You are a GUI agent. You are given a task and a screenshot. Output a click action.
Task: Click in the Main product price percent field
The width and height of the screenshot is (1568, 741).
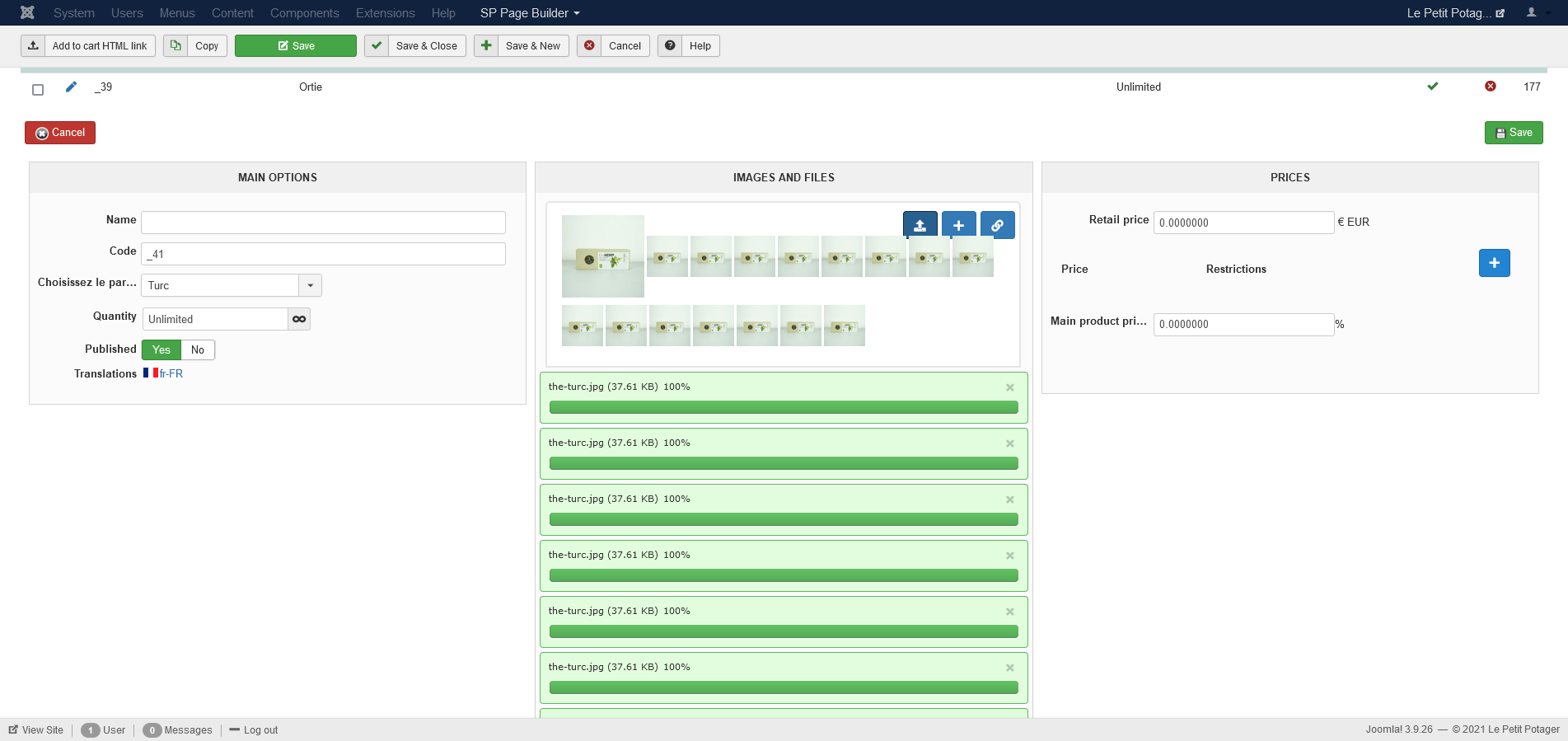click(x=1243, y=324)
